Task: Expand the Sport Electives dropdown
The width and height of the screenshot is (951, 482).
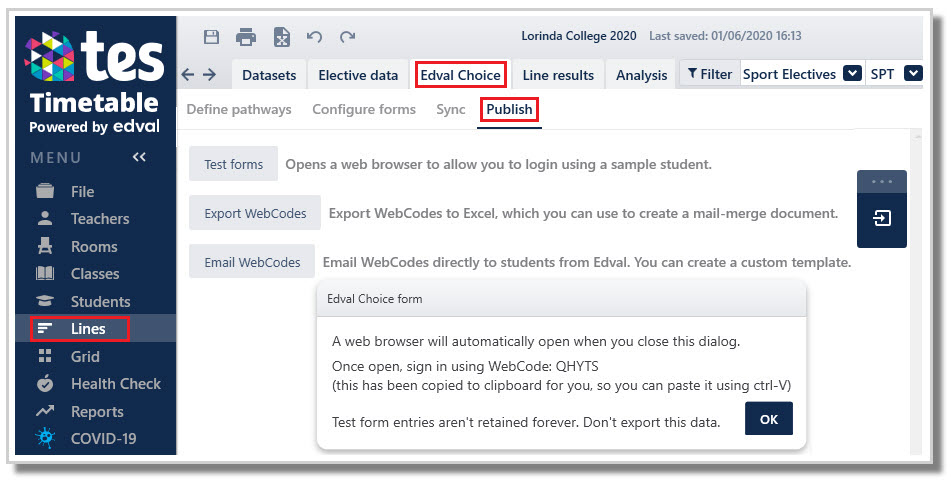Action: coord(852,73)
